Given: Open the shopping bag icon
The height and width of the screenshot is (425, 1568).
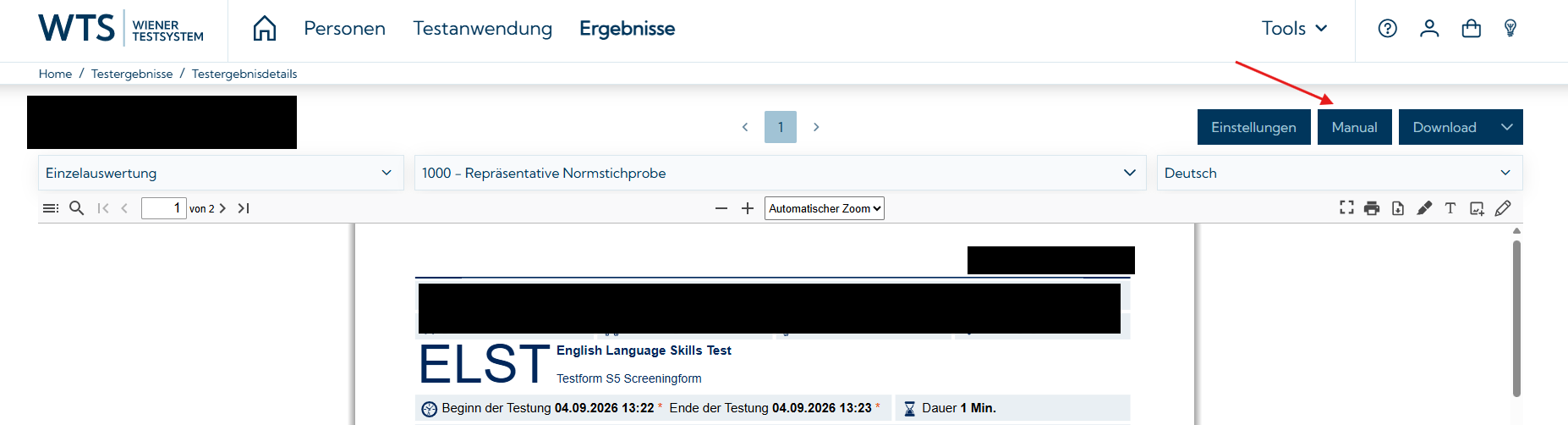Looking at the screenshot, I should 1472,28.
